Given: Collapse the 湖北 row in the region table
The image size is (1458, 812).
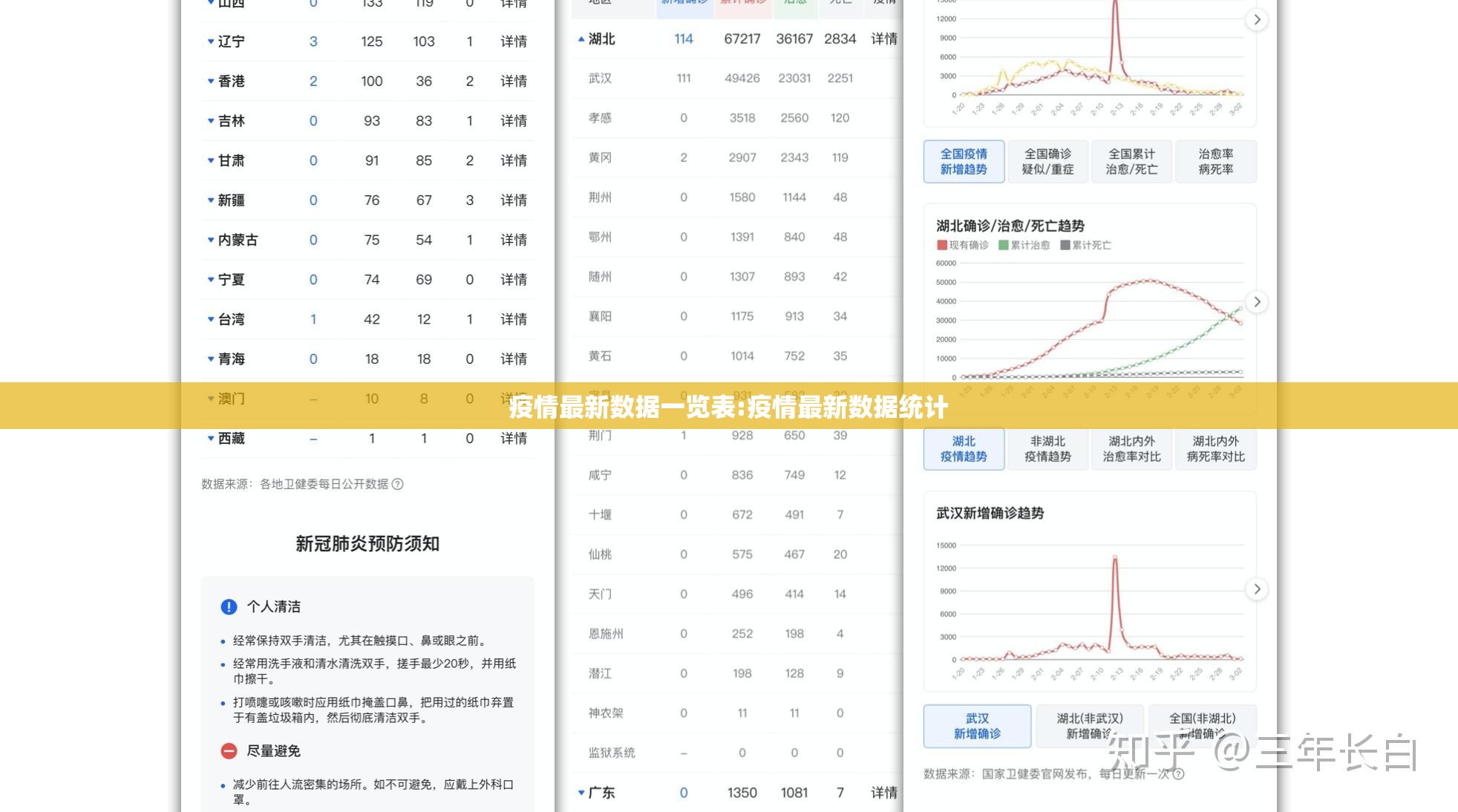Looking at the screenshot, I should click(581, 39).
